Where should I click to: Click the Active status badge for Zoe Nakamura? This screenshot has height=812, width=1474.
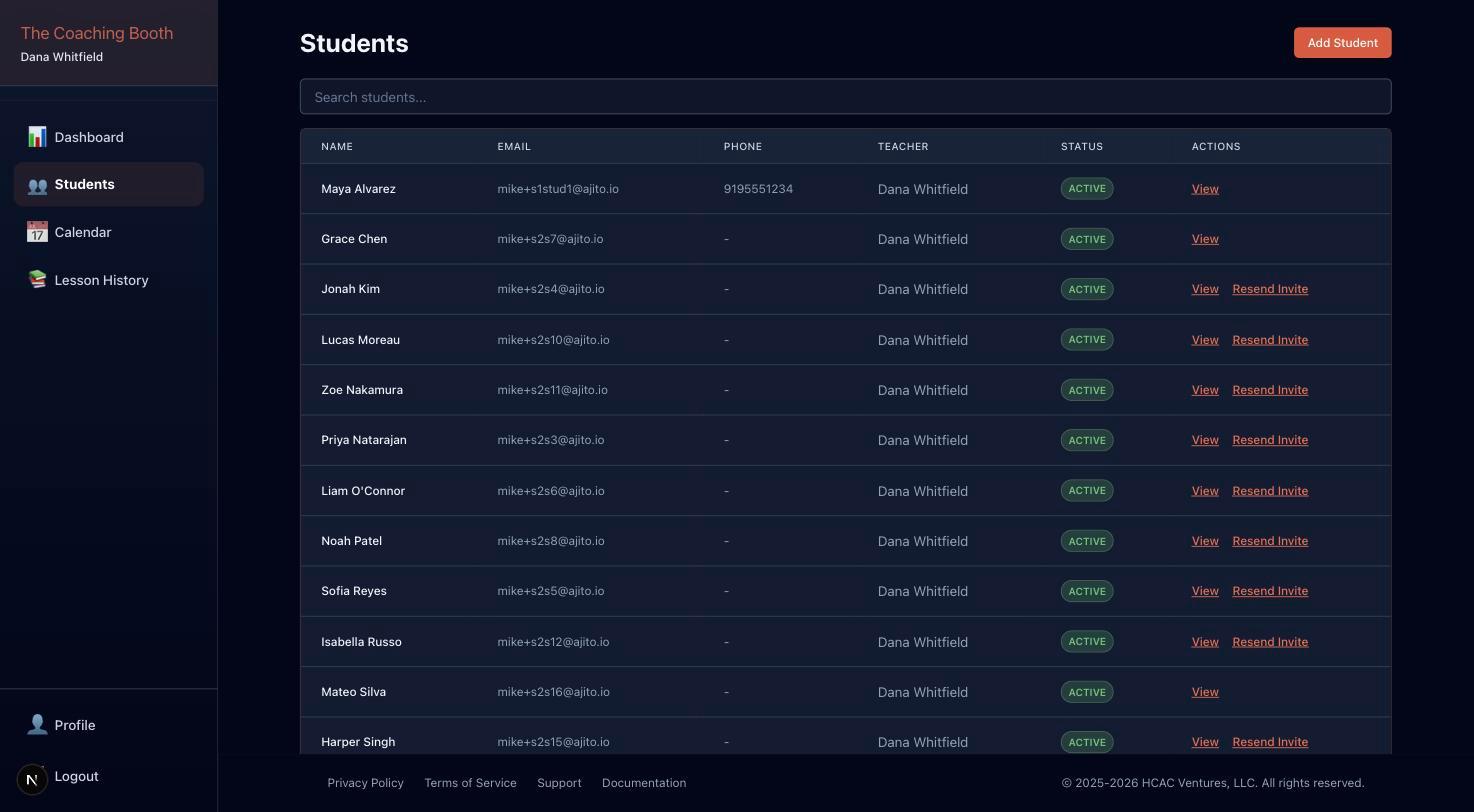pyautogui.click(x=1086, y=390)
